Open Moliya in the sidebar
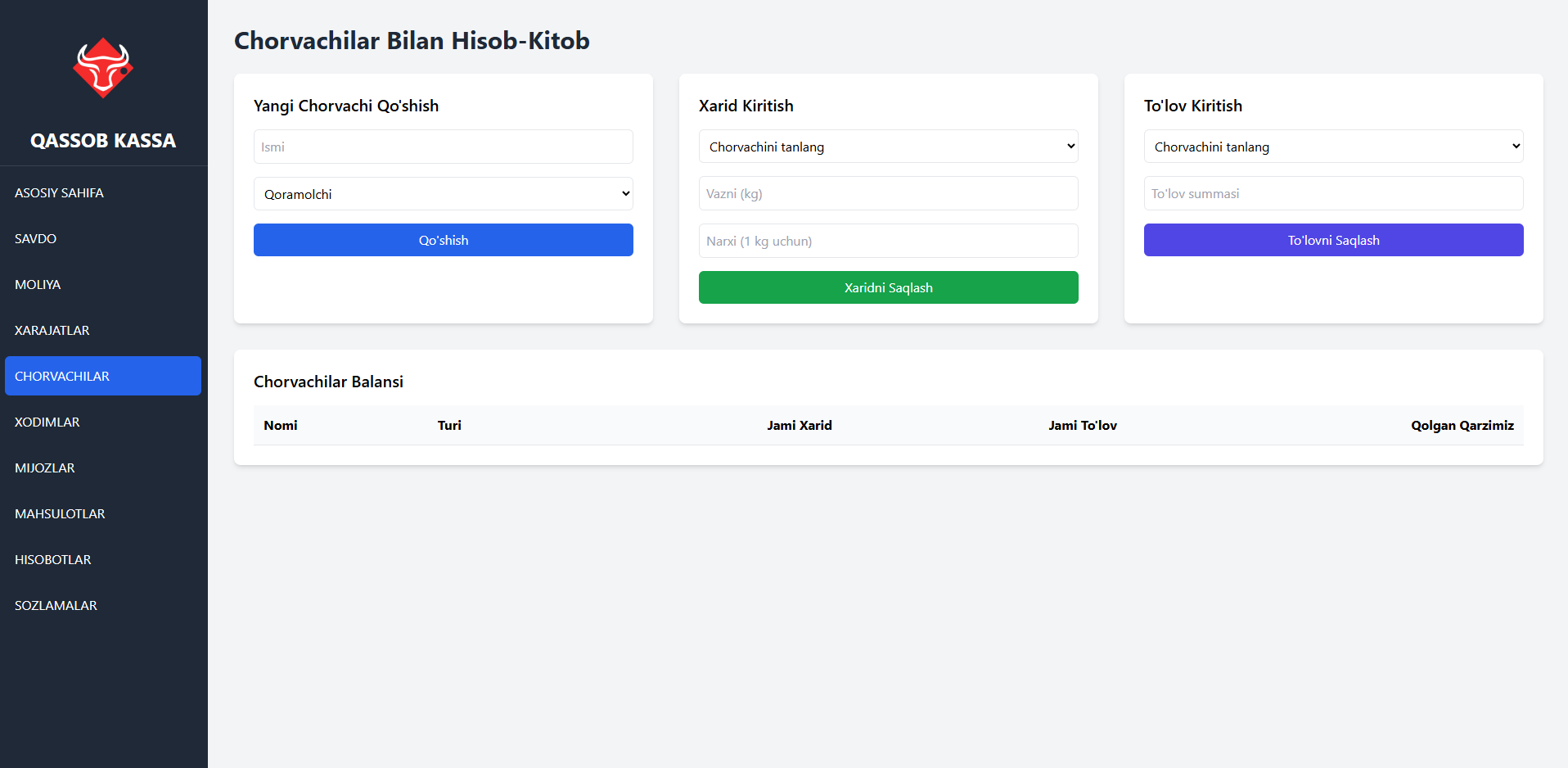 (x=38, y=285)
